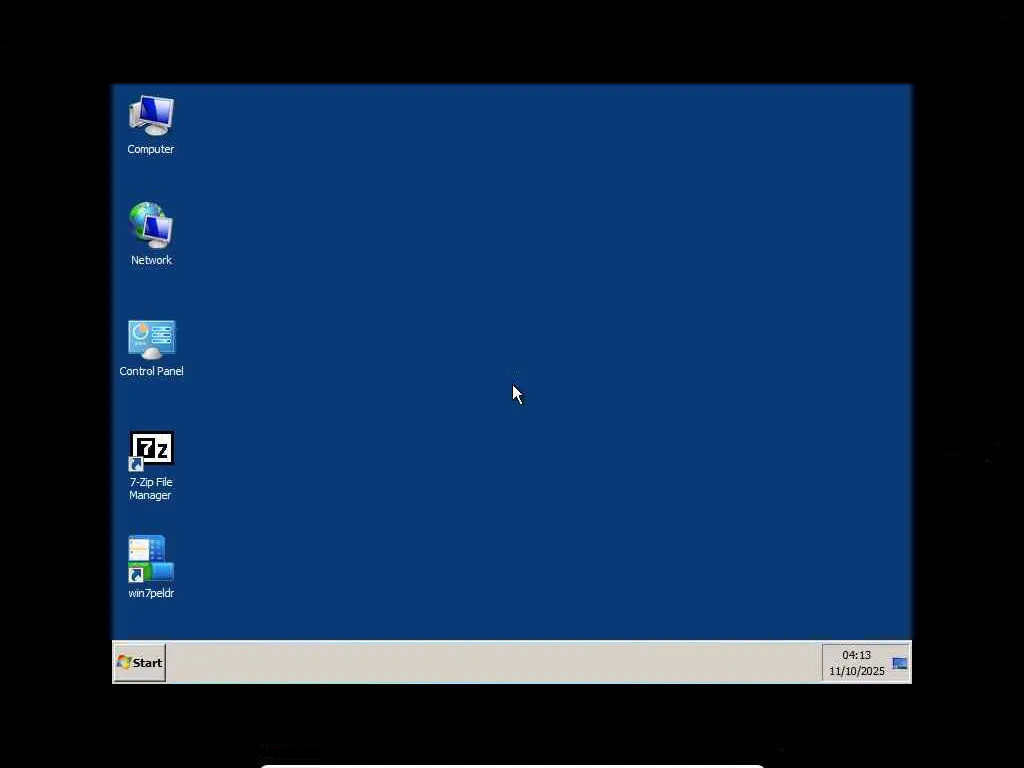Click the date 11/10/2025 in the taskbar
The height and width of the screenshot is (768, 1024).
click(x=856, y=671)
